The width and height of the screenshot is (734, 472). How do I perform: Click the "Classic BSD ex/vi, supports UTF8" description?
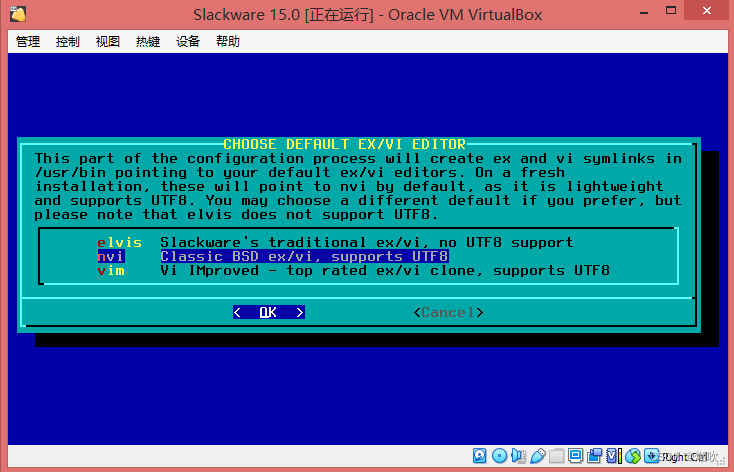point(304,257)
